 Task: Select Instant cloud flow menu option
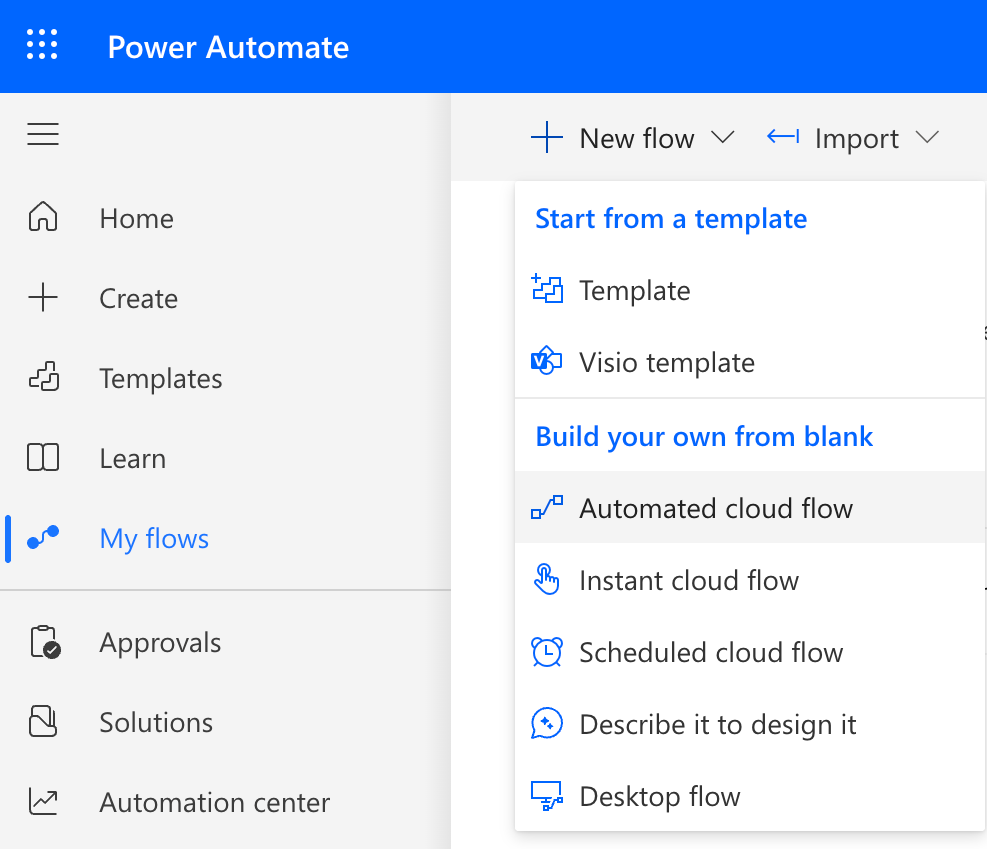689,580
